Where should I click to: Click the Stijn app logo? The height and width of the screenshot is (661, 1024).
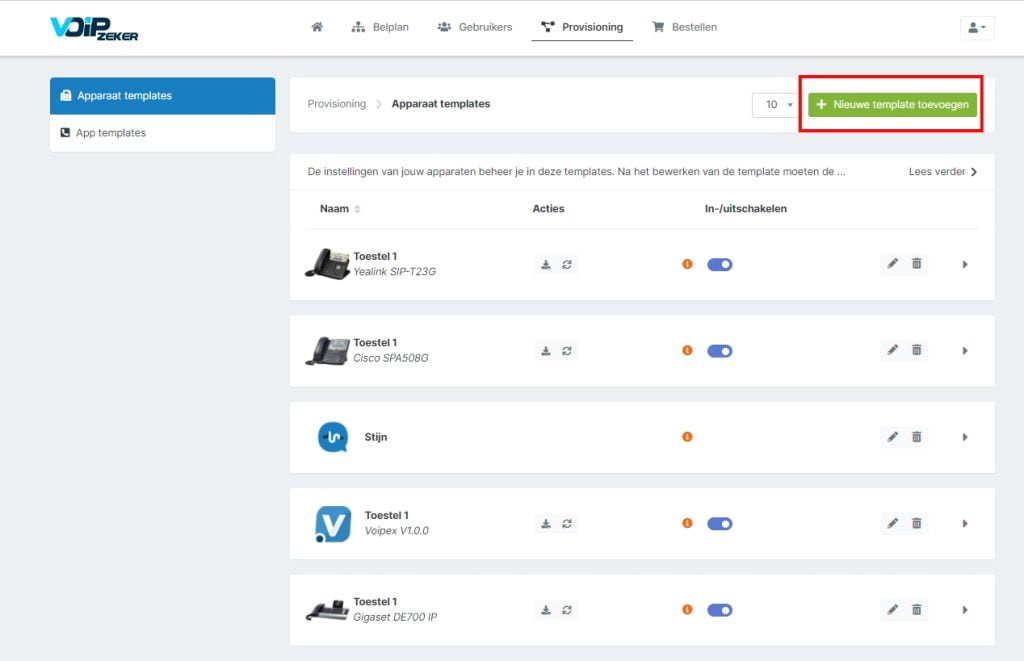(x=333, y=437)
